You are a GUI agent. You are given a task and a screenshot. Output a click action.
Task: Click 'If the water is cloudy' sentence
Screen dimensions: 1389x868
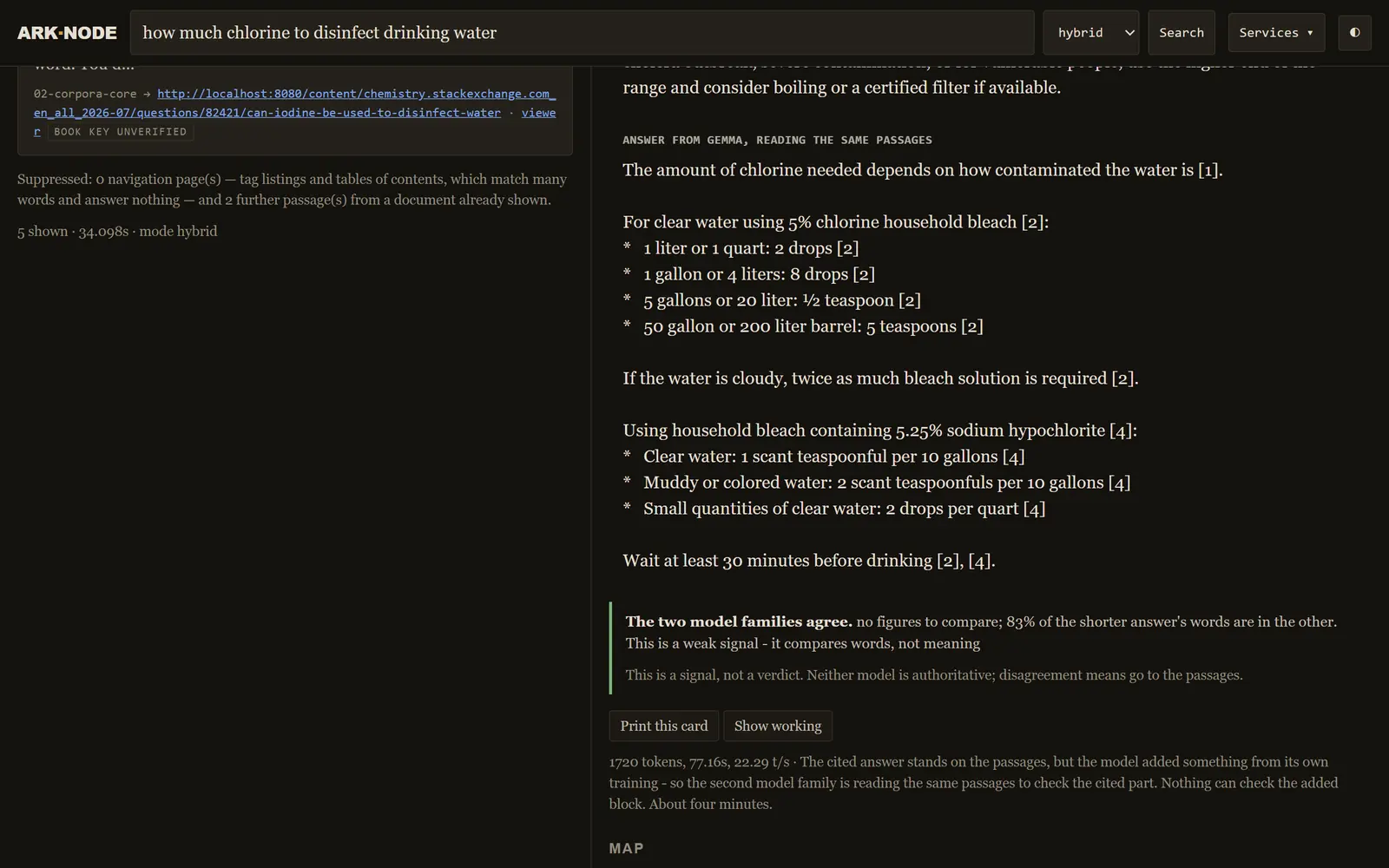(x=880, y=378)
